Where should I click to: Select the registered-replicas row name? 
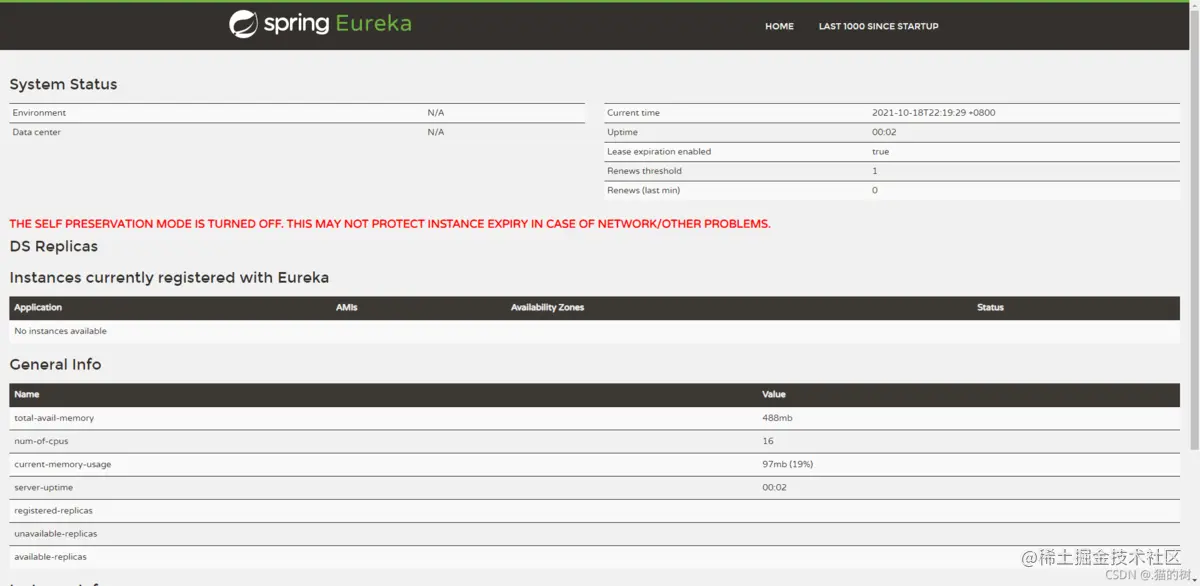tap(53, 510)
